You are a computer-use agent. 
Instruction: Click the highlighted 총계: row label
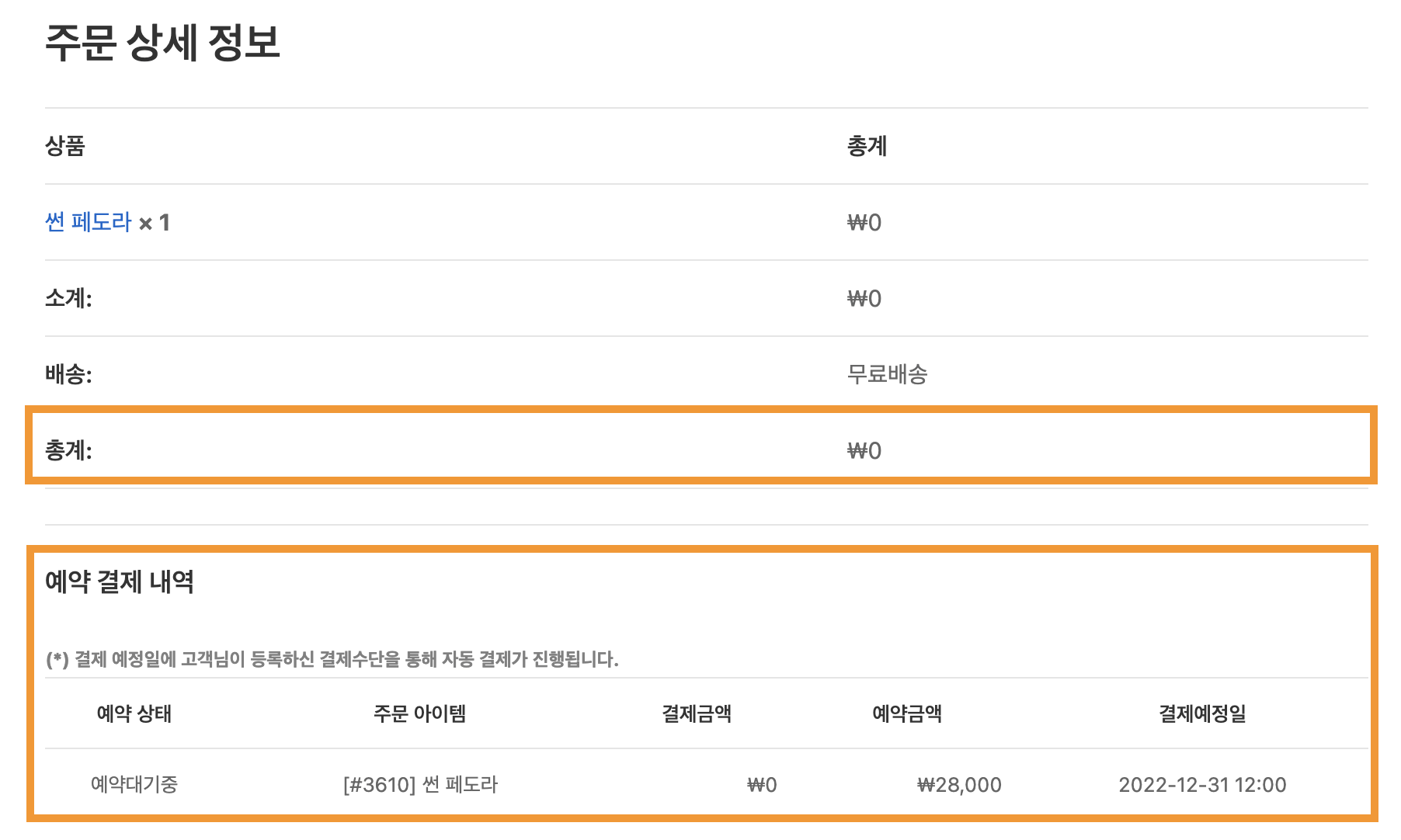click(x=68, y=450)
